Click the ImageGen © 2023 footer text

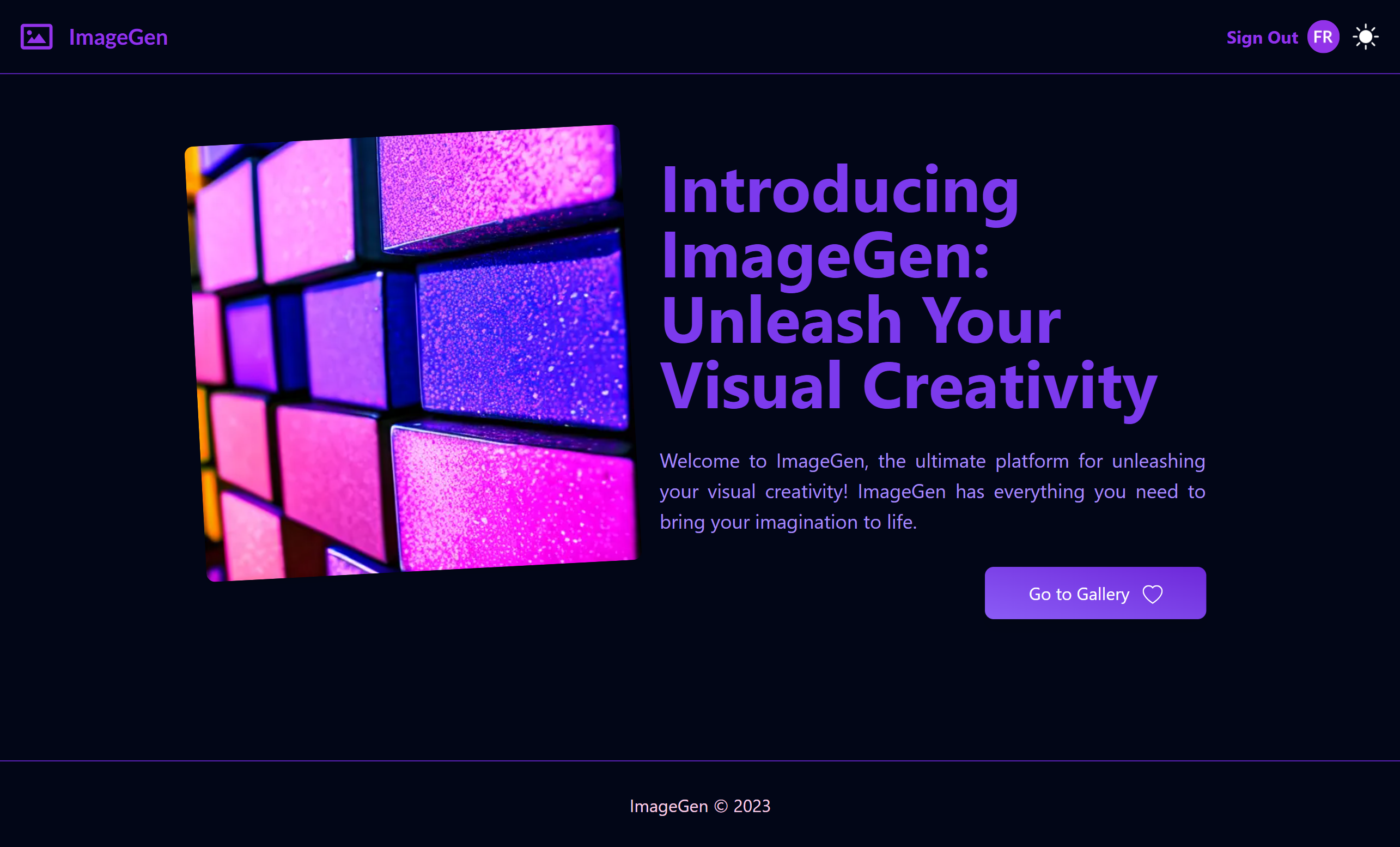[x=699, y=806]
